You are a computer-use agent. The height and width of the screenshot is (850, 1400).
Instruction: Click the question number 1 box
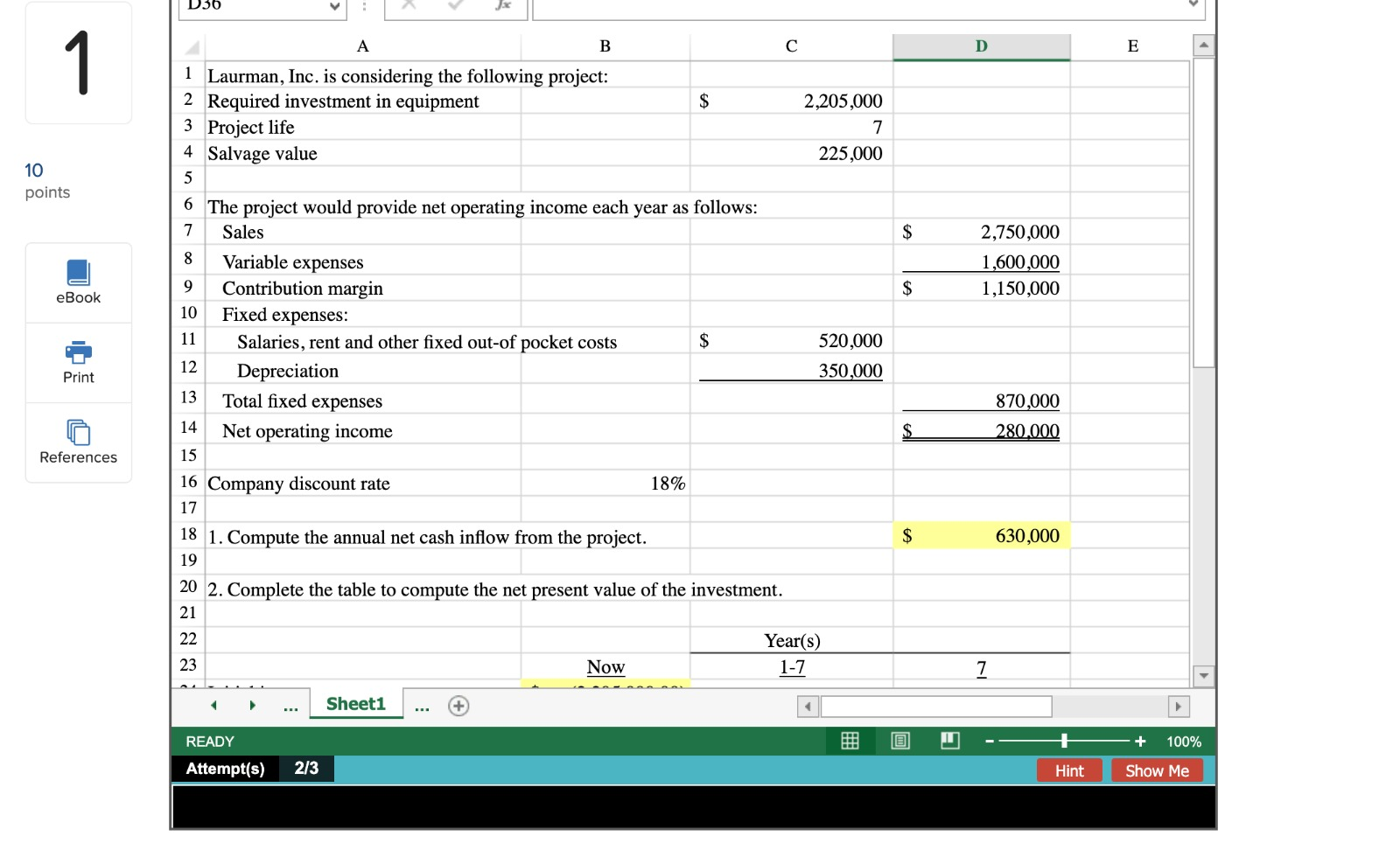79,63
